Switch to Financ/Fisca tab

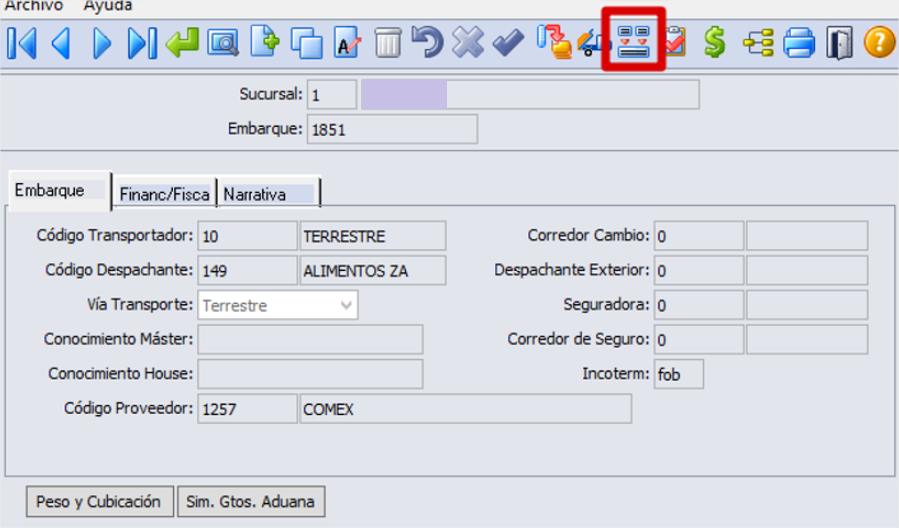point(164,194)
